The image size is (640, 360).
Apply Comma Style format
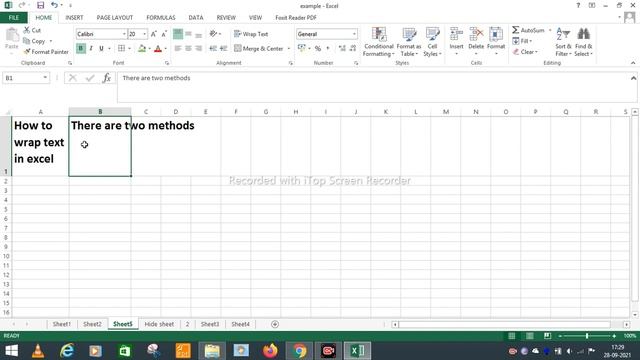pyautogui.click(x=328, y=49)
